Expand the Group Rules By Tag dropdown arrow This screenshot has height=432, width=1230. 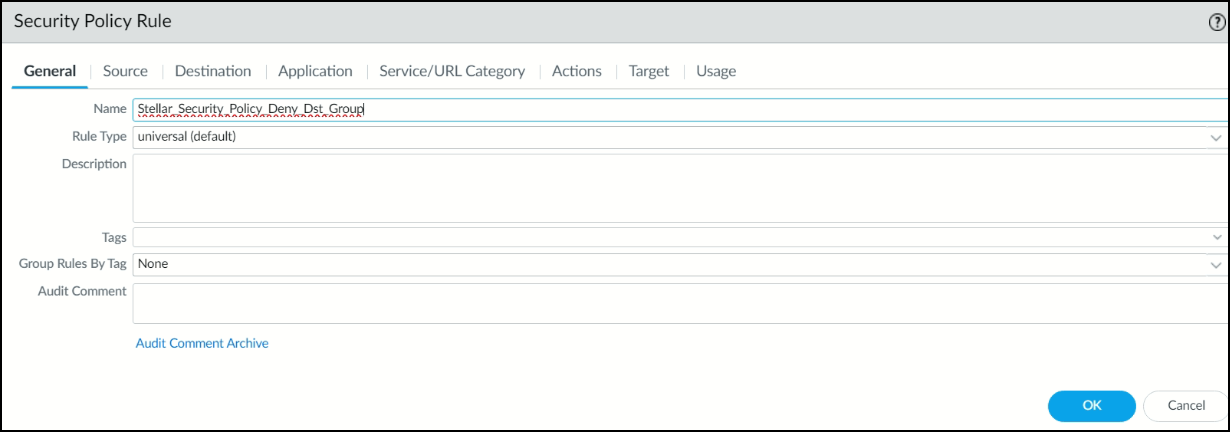tap(1216, 265)
